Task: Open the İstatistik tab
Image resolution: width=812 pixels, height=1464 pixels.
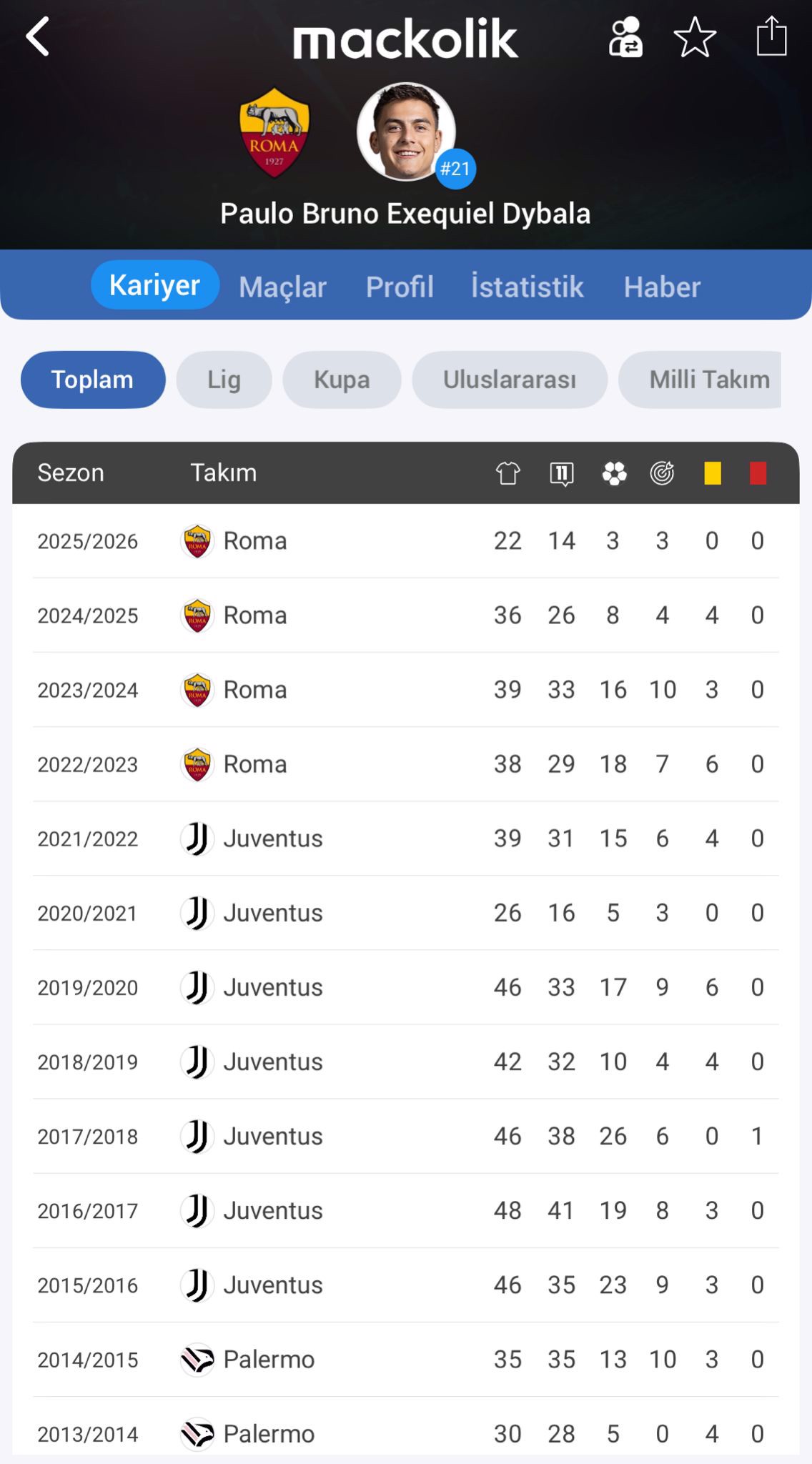Action: coord(528,287)
